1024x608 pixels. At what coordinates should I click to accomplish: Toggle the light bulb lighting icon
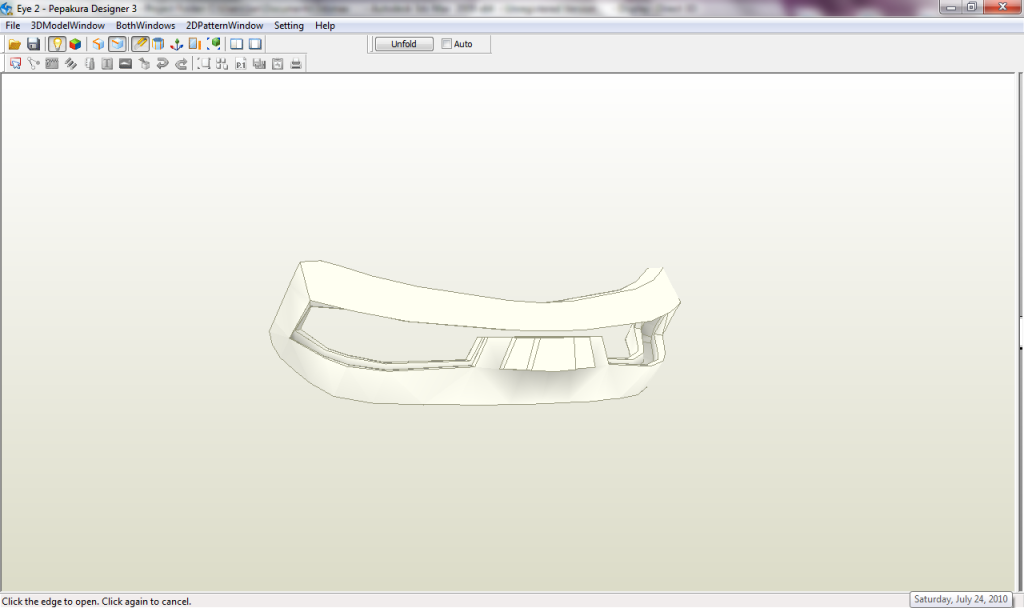point(57,44)
